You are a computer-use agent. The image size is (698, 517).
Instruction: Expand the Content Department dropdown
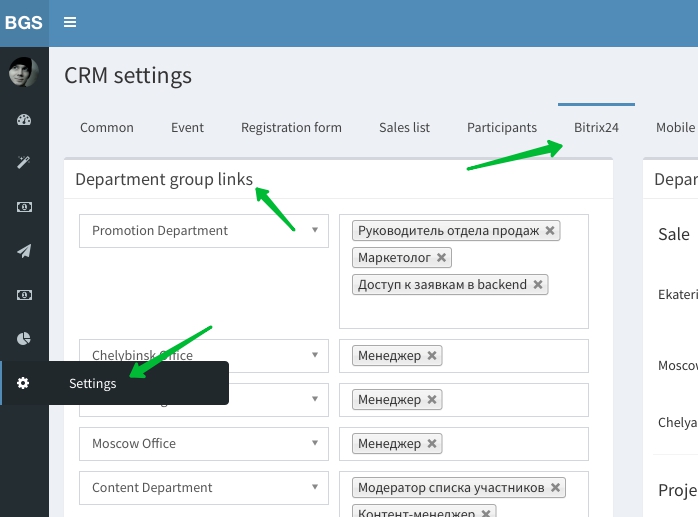click(x=204, y=488)
